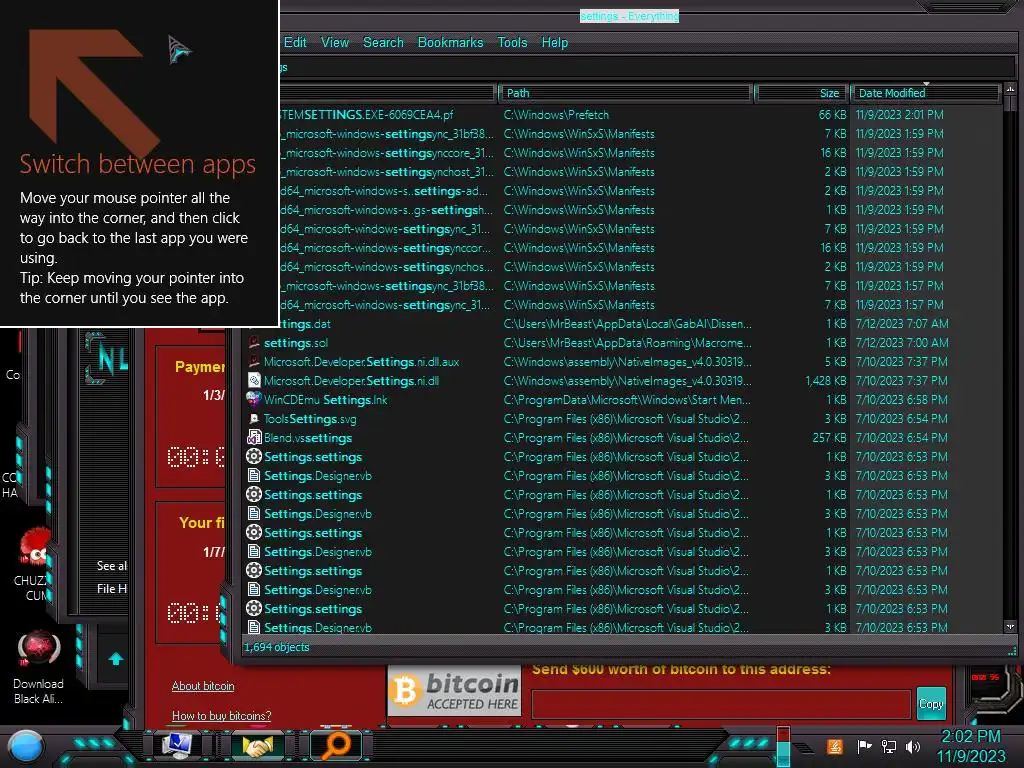Click the Roaming\Macrome... path cell
This screenshot has width=1024, height=768.
[x=628, y=343]
